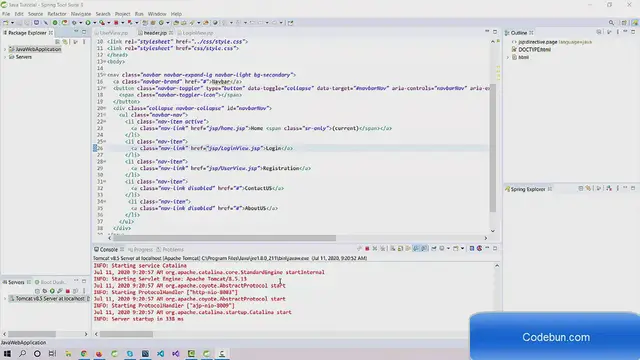Open Windows taskbar search
Viewport: 640px width, 360px height.
coord(22,353)
